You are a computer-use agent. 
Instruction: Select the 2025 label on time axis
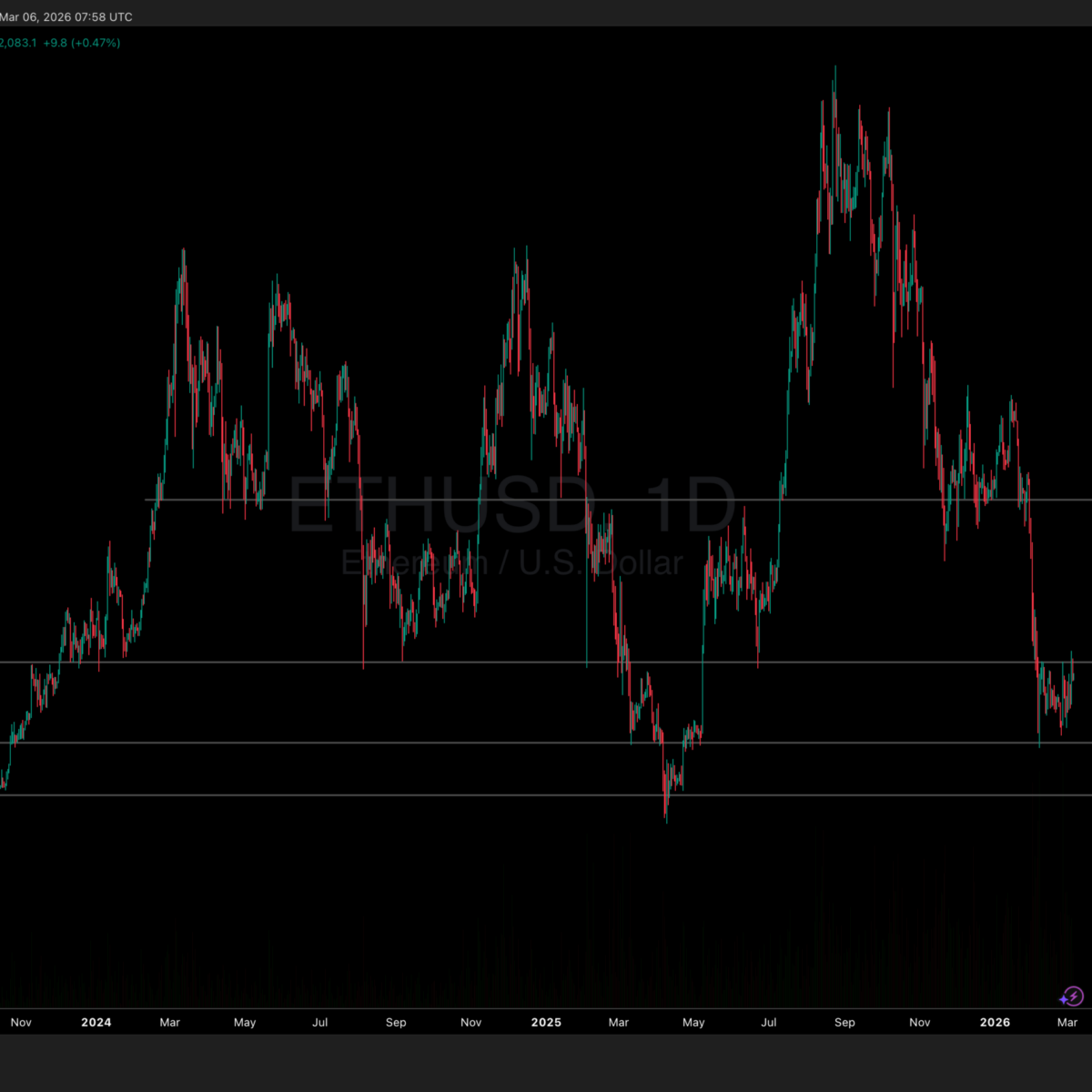(546, 1022)
